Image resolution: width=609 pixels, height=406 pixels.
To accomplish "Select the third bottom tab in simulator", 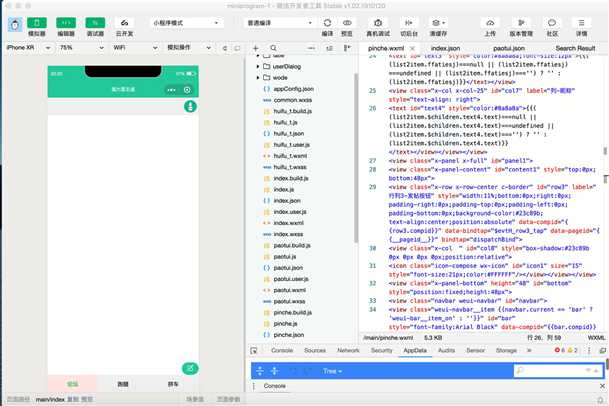I will (173, 384).
